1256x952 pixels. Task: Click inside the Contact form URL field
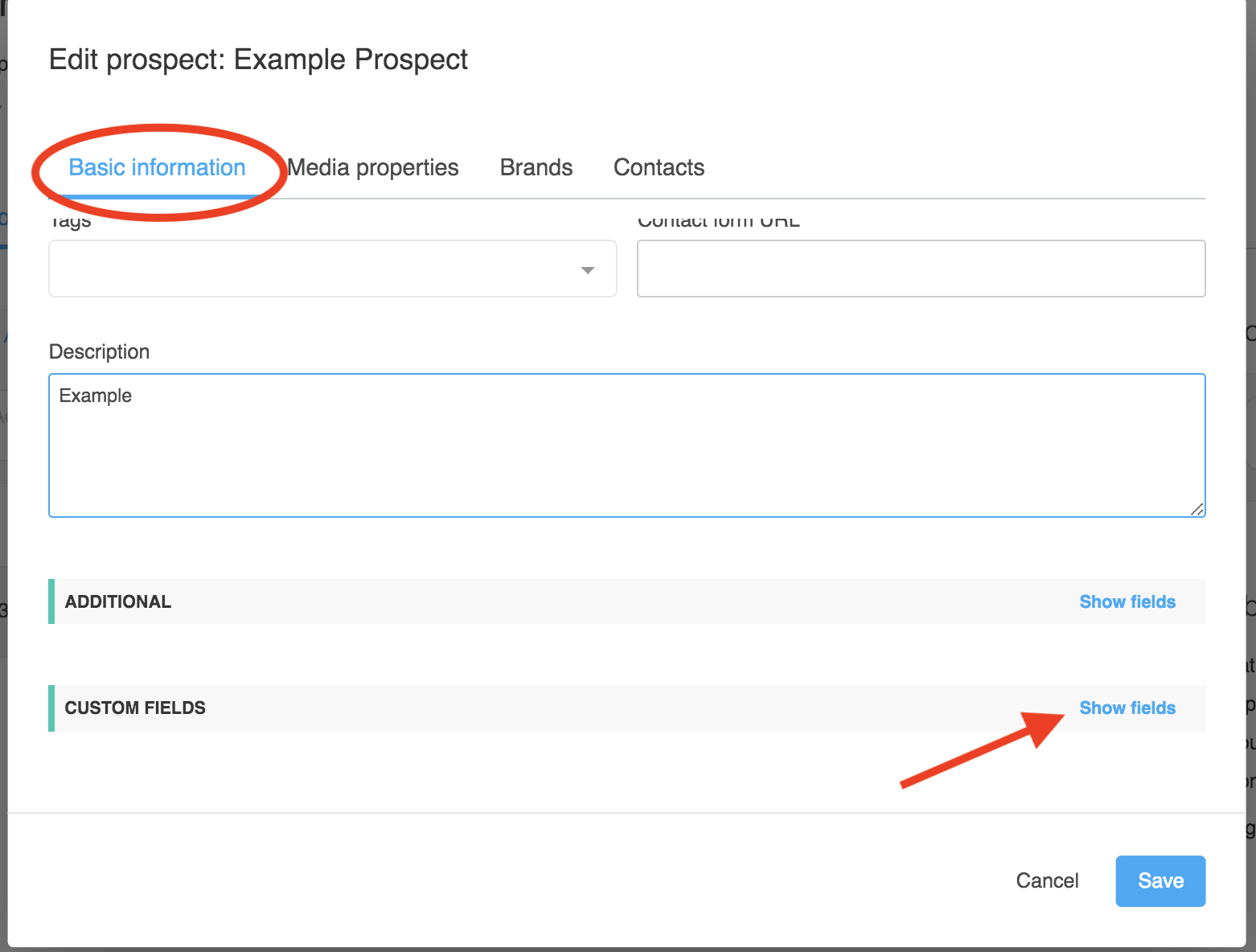(x=921, y=269)
